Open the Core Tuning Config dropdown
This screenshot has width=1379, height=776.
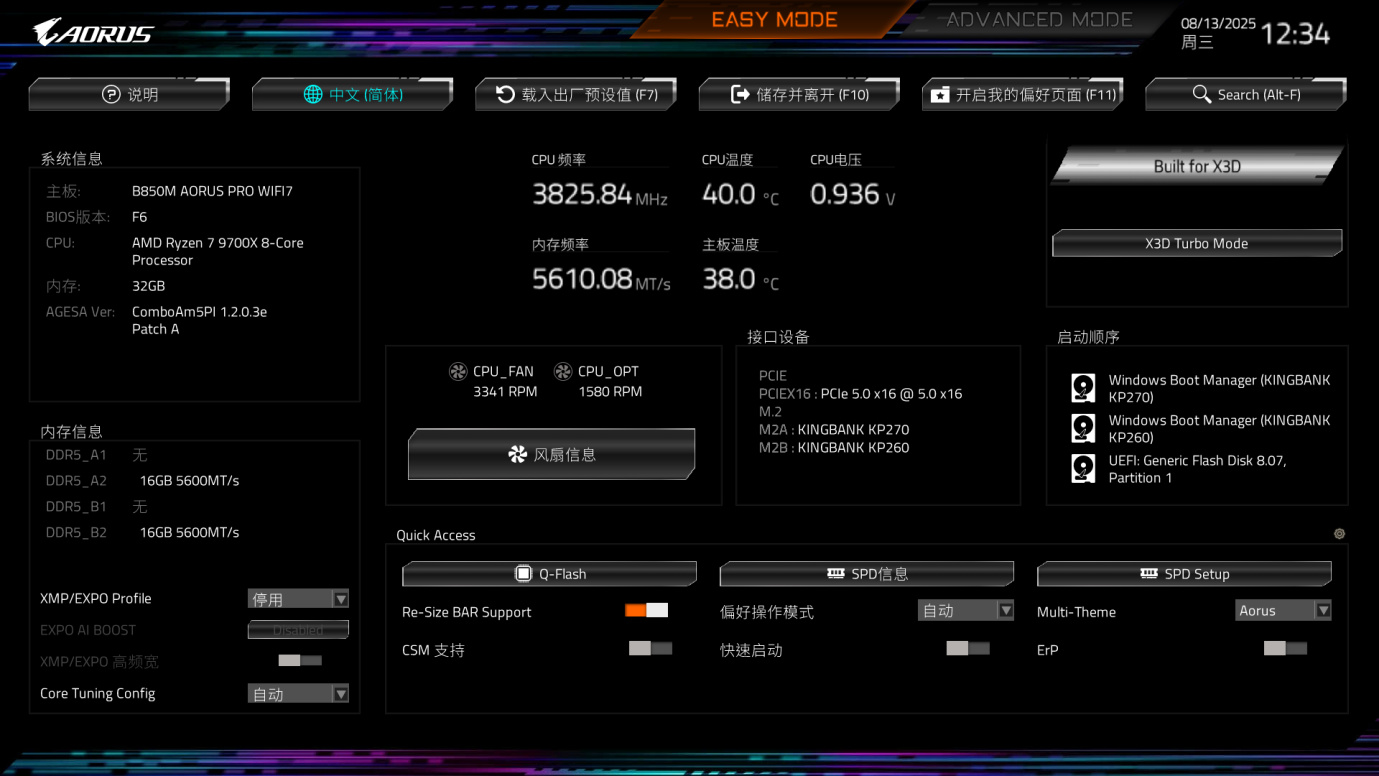[298, 693]
